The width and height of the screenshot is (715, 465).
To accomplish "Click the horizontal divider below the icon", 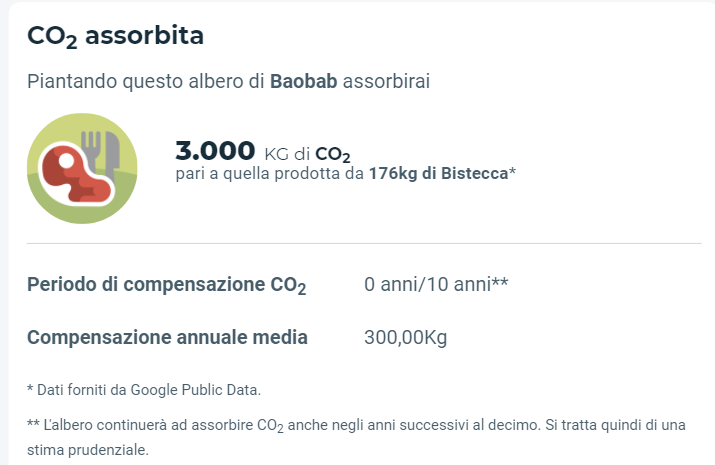I will point(364,243).
